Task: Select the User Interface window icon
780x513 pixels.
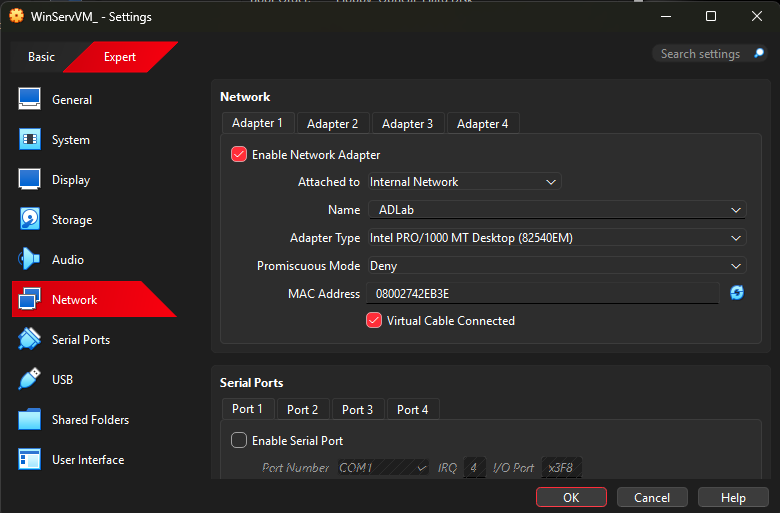Action: (29, 459)
